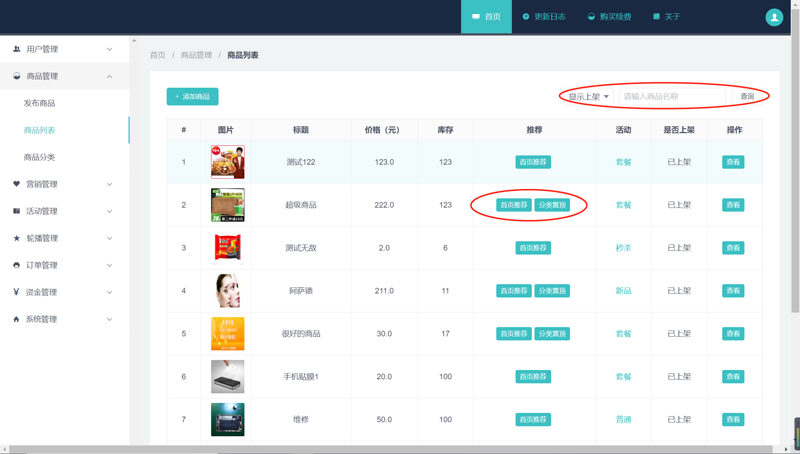Click 商品管理 breadcrumb link
This screenshot has width=800, height=454.
tap(196, 55)
